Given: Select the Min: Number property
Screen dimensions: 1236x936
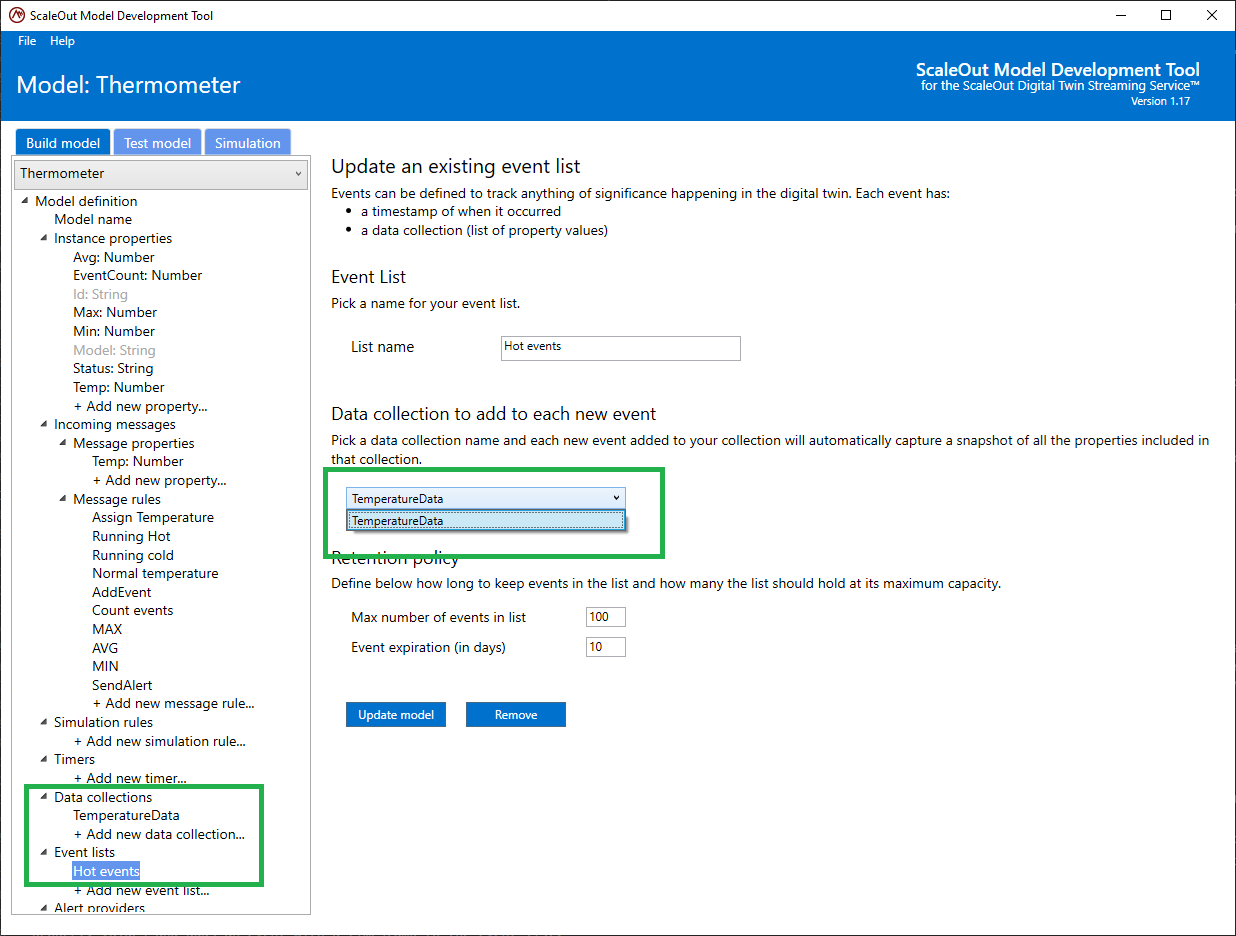Looking at the screenshot, I should [114, 331].
